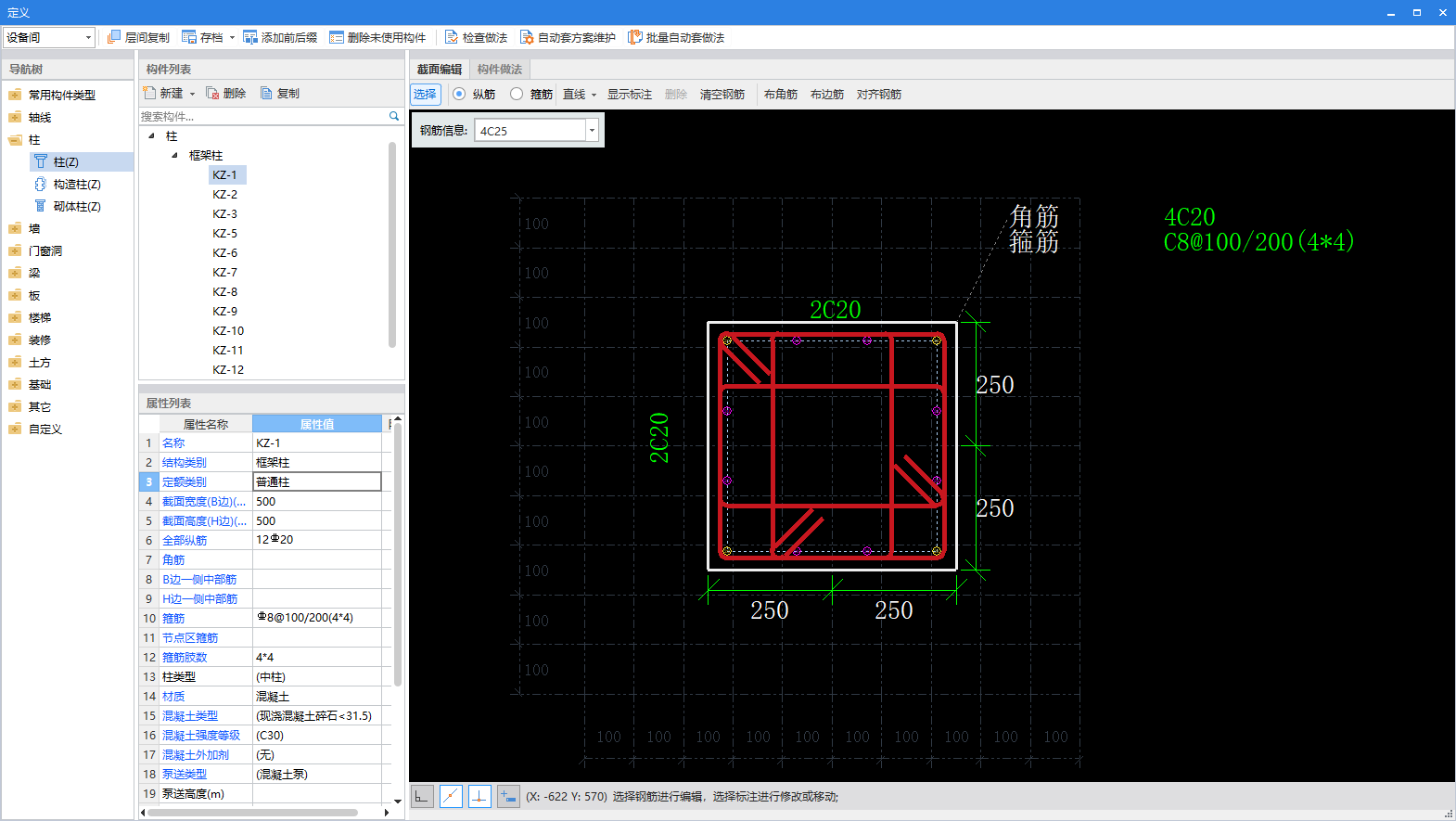The width and height of the screenshot is (1456, 821).
Task: Click the 添加前后缀 icon
Action: pyautogui.click(x=250, y=37)
